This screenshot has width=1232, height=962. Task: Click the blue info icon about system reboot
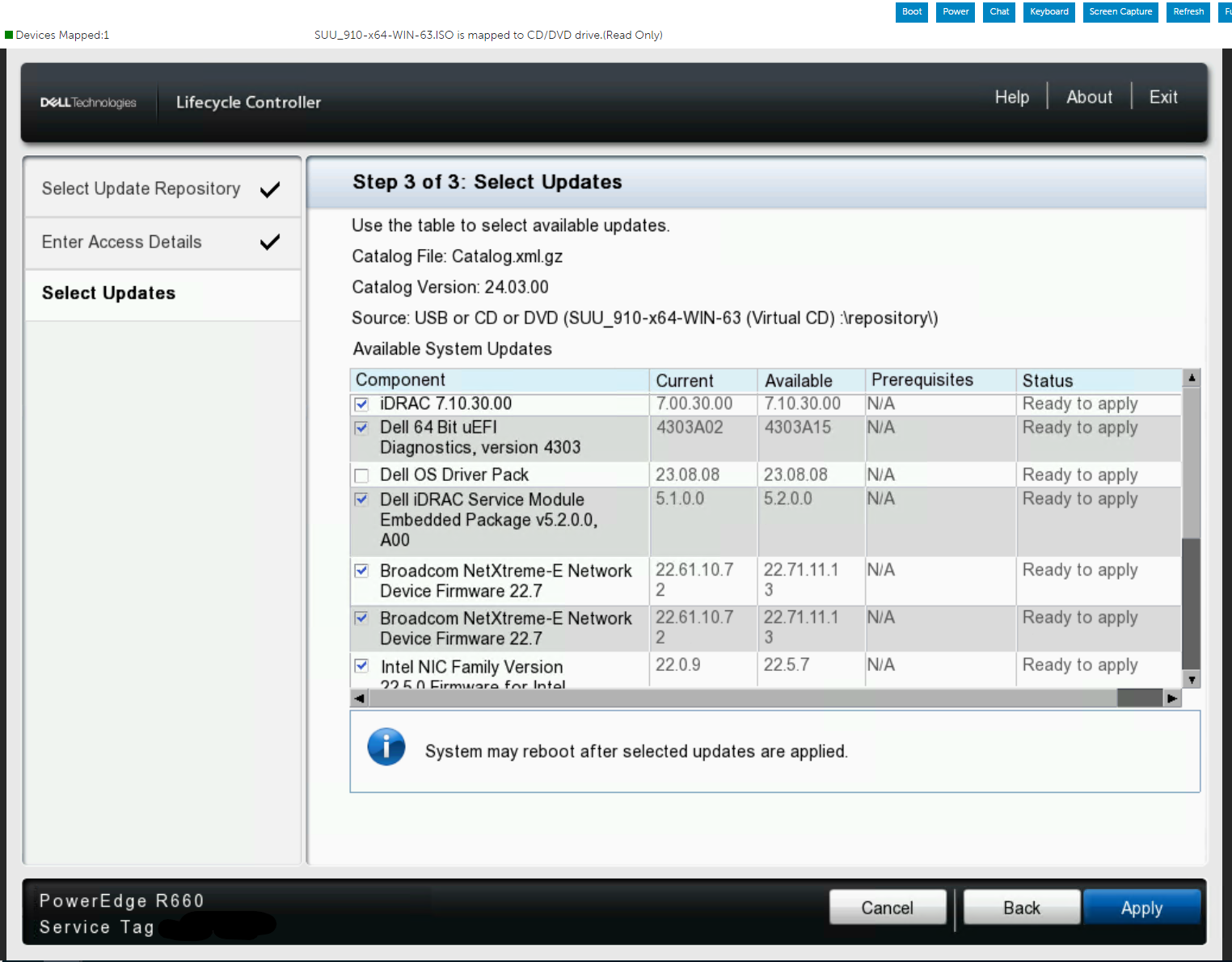point(386,748)
